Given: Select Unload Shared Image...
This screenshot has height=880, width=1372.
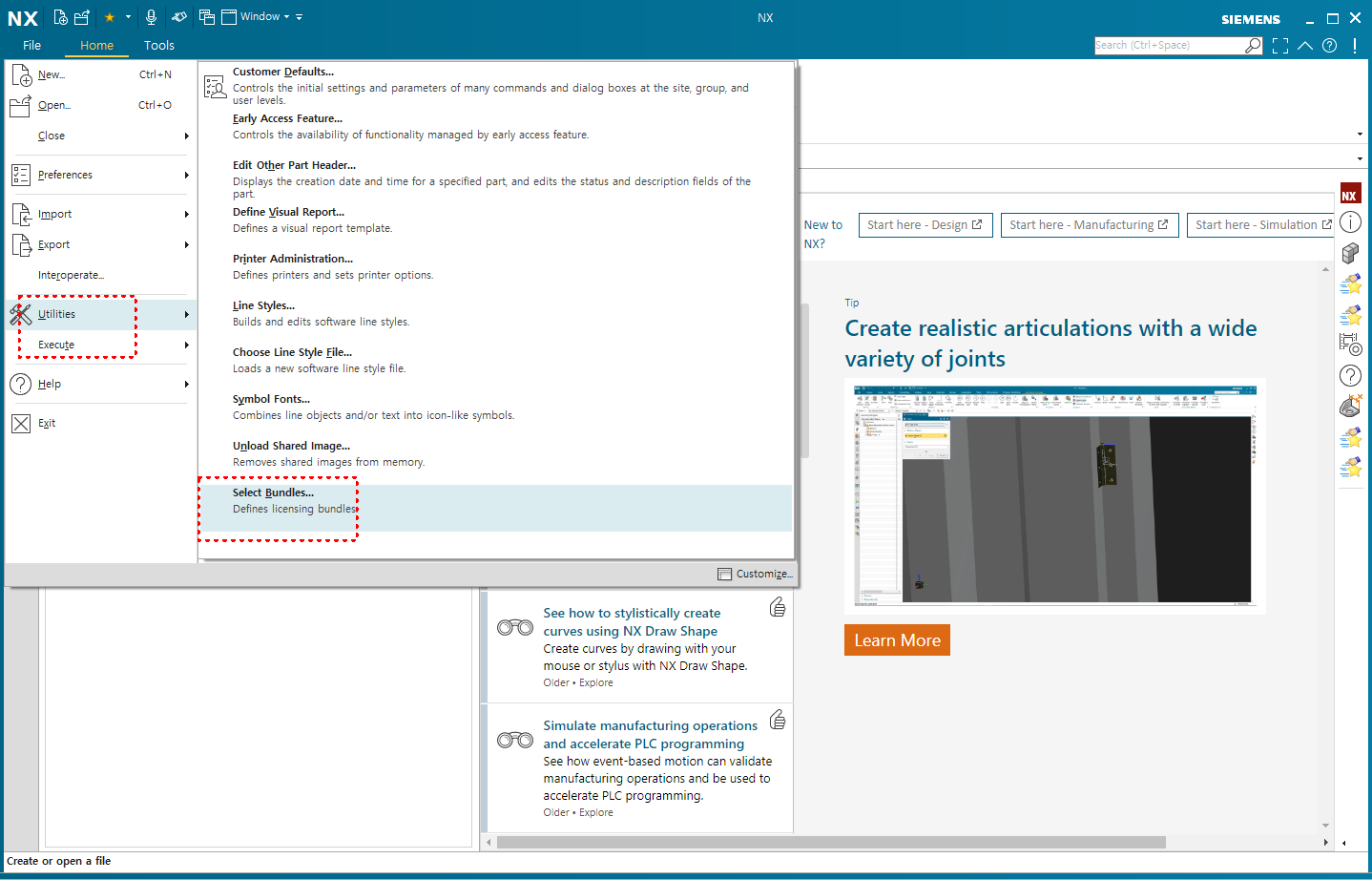Looking at the screenshot, I should coord(496,454).
